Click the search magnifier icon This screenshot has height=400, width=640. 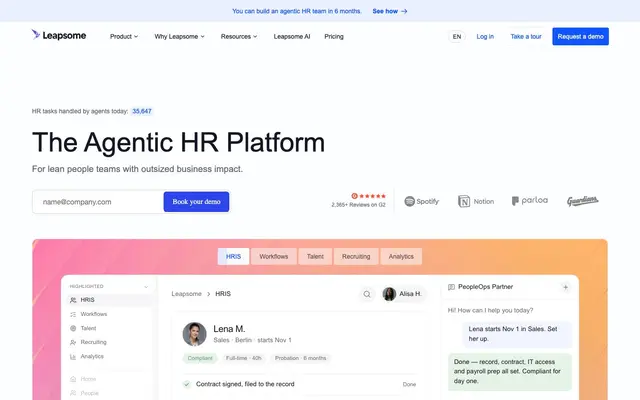[367, 294]
